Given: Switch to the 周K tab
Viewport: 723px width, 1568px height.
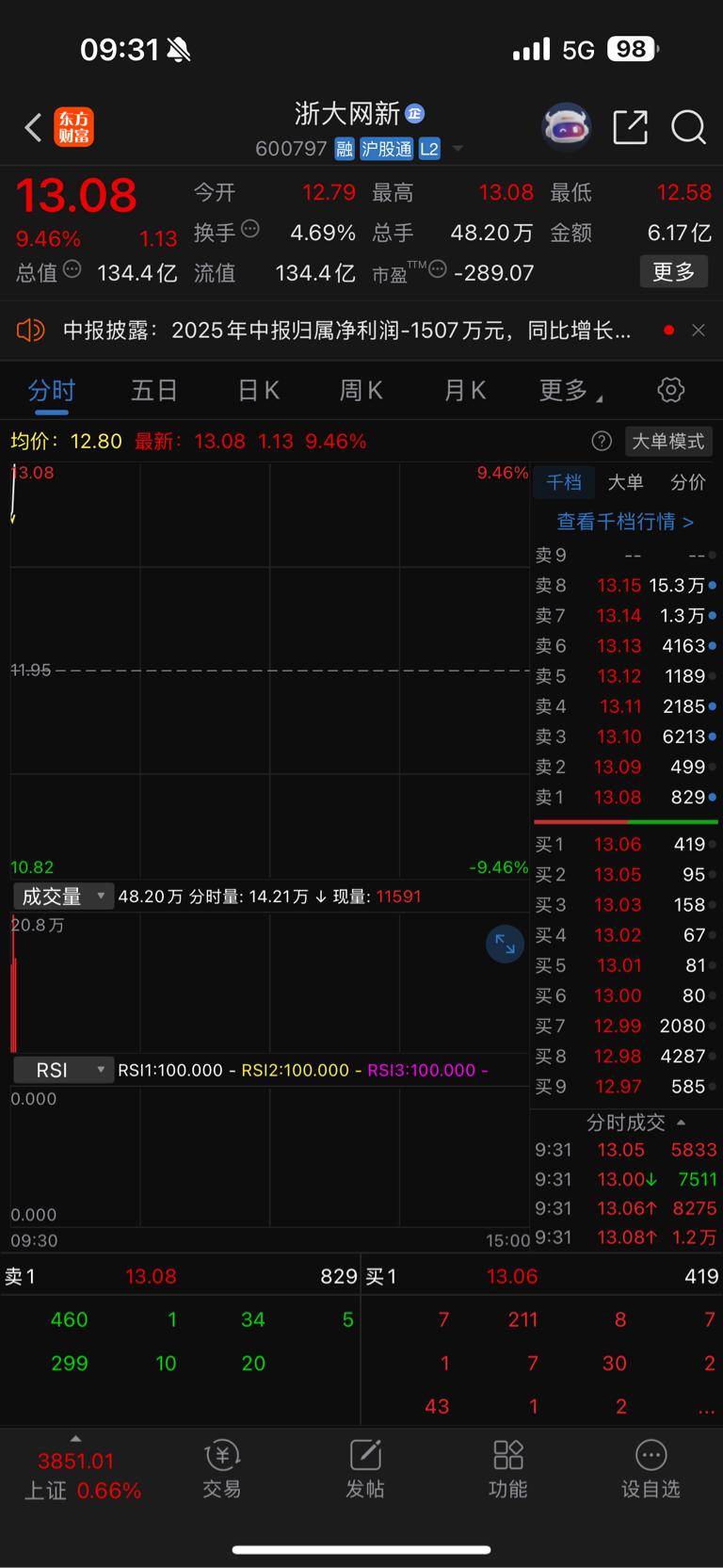Looking at the screenshot, I should pos(361,390).
